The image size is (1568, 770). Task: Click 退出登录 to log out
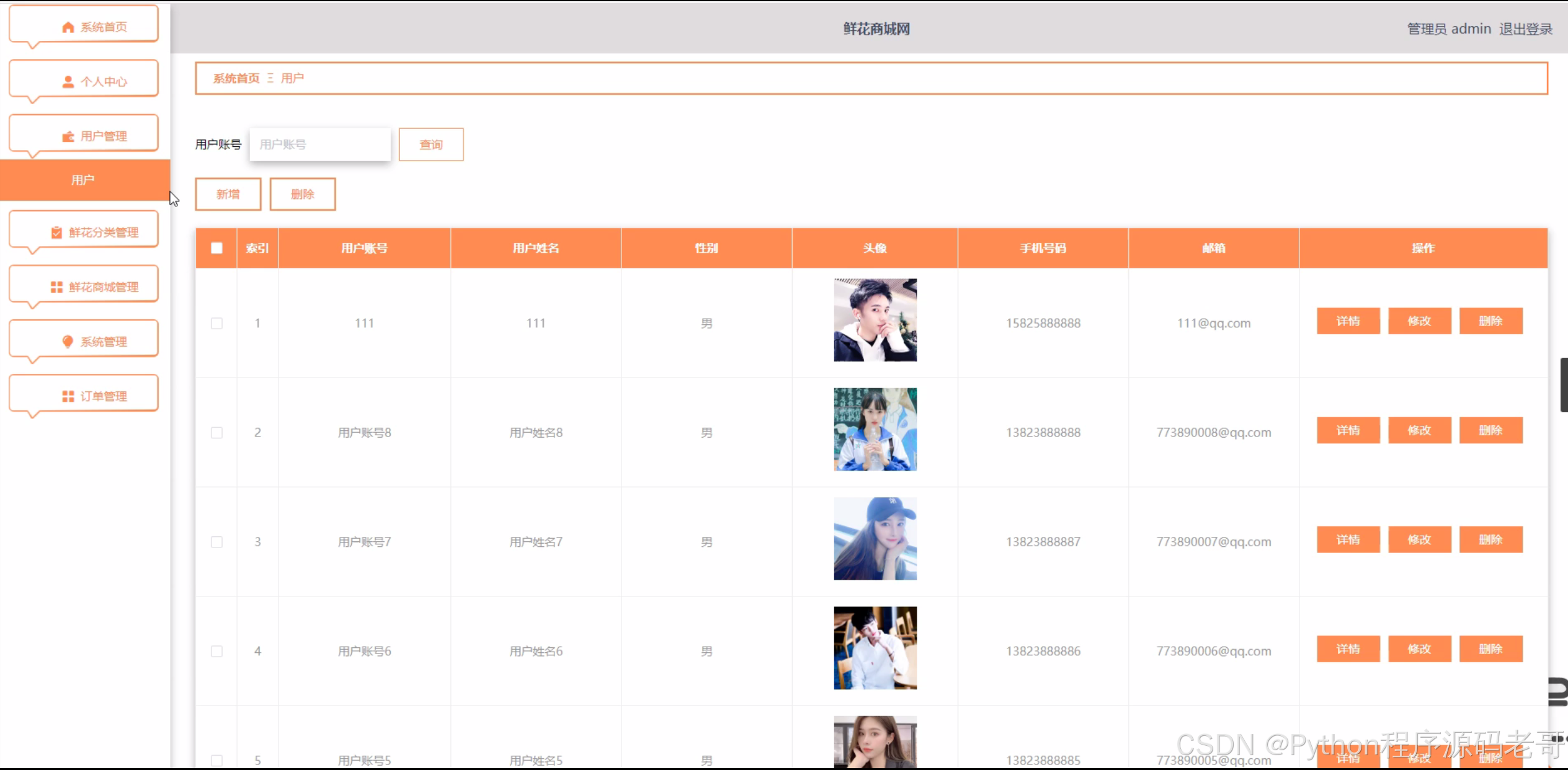click(1525, 29)
